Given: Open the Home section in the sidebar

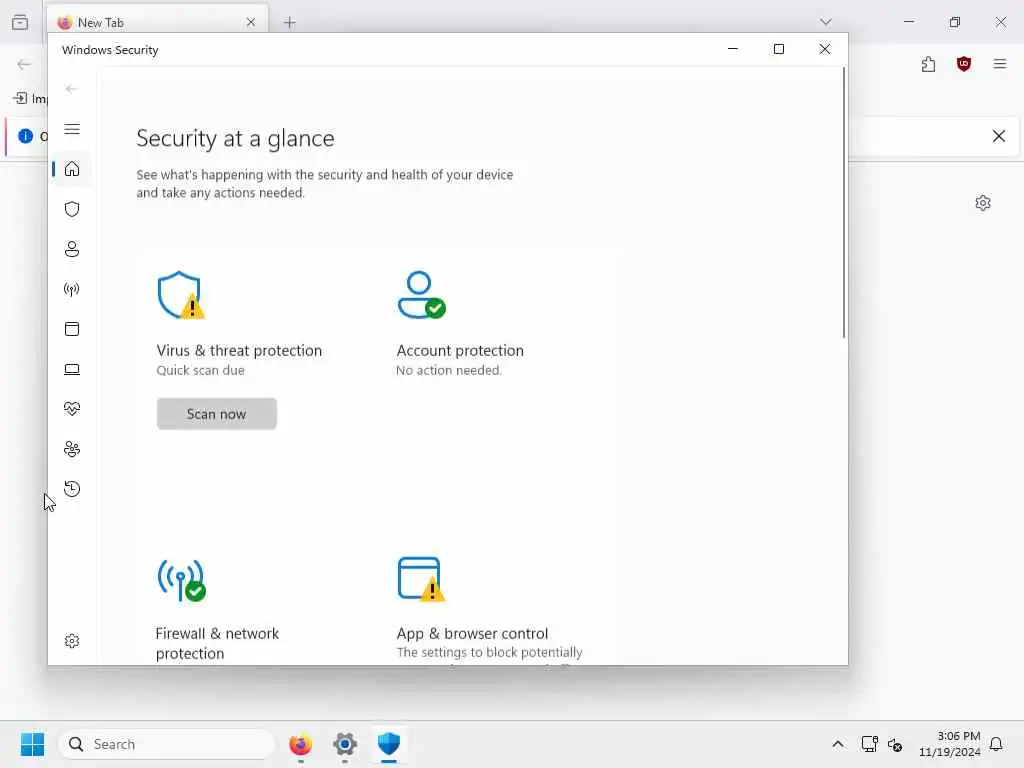Looking at the screenshot, I should pyautogui.click(x=72, y=169).
